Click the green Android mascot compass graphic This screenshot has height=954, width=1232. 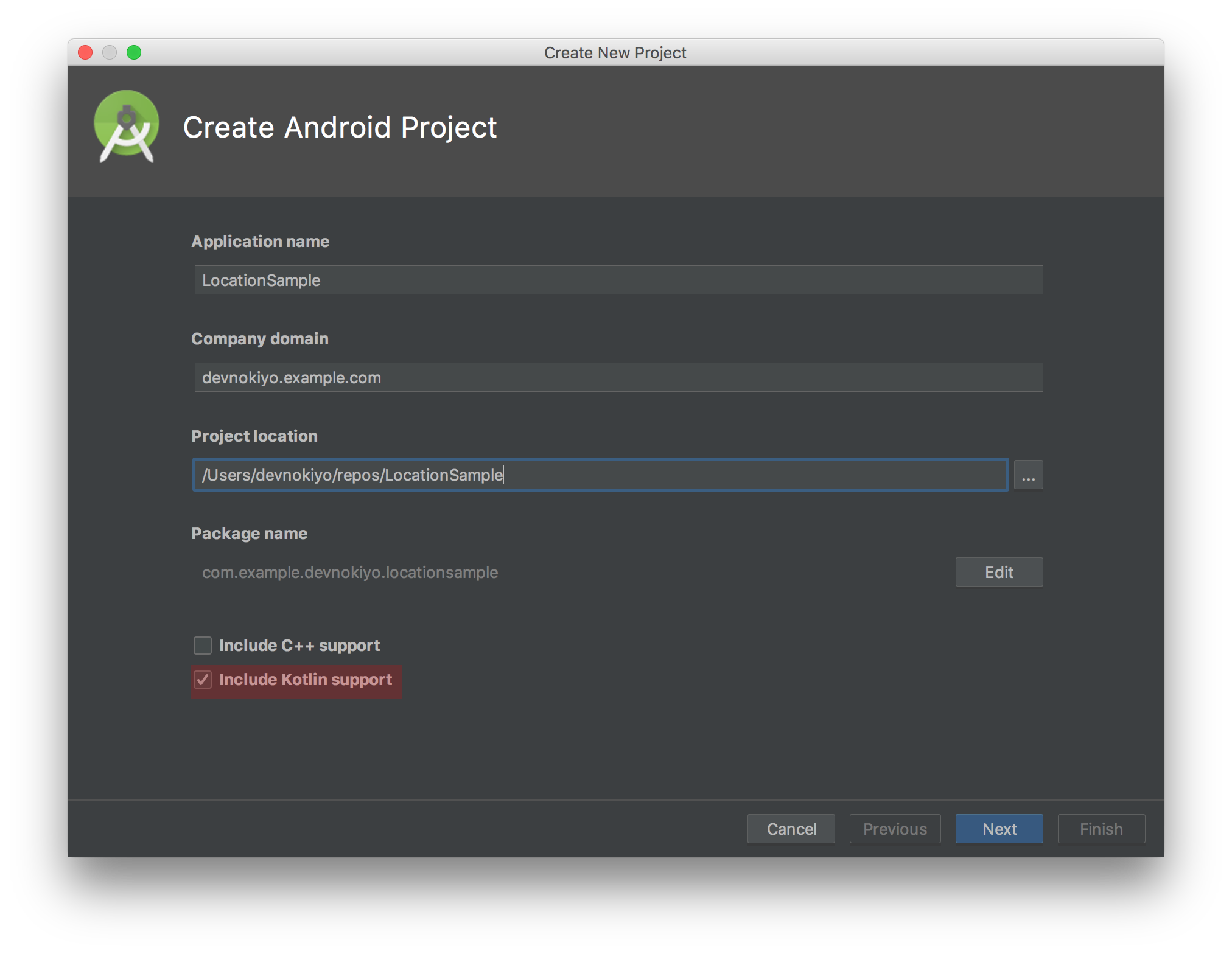coord(127,127)
